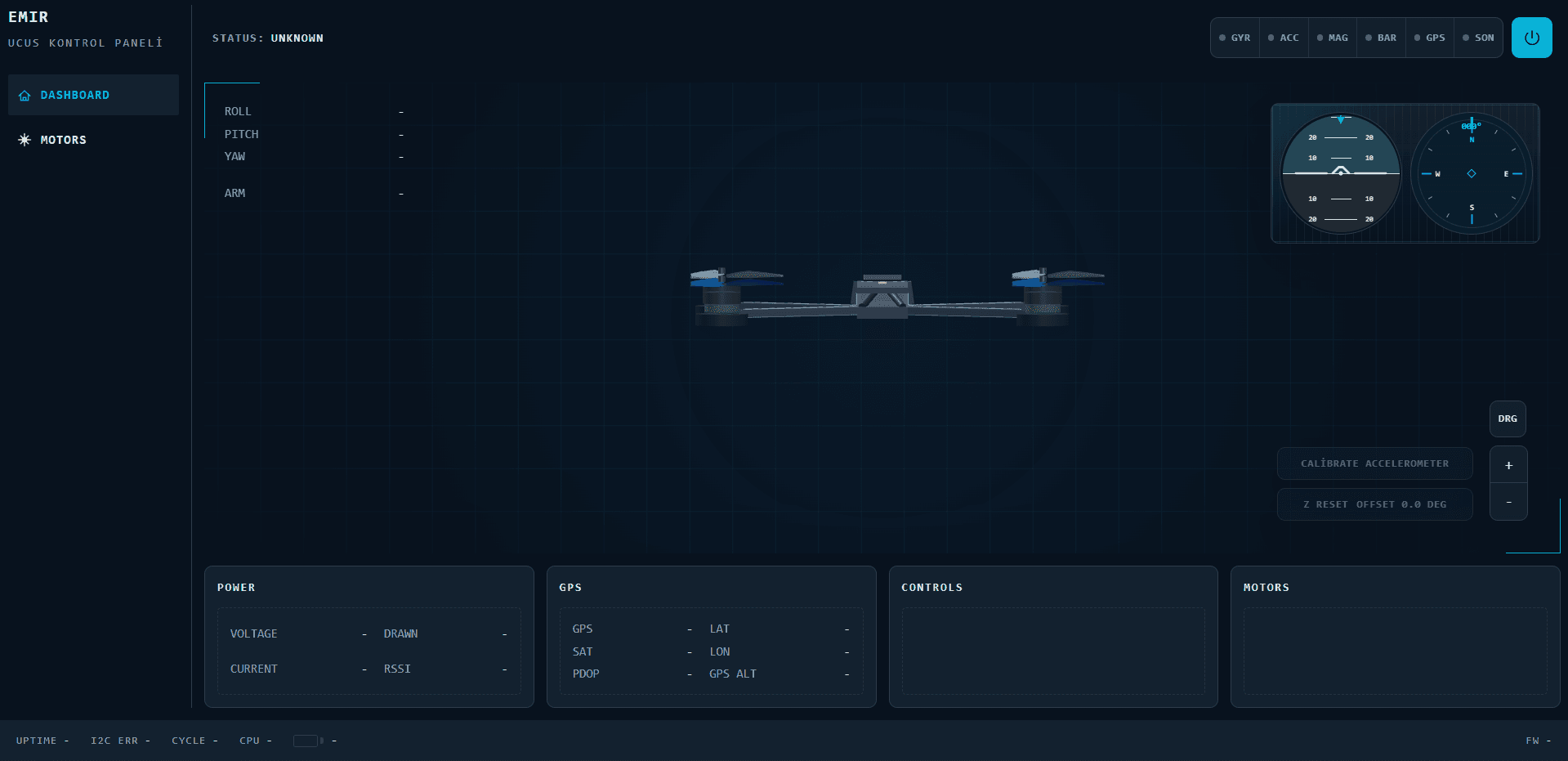Click STATUS: UNKNOWN text
Screen dimensions: 1568x761
click(x=268, y=38)
